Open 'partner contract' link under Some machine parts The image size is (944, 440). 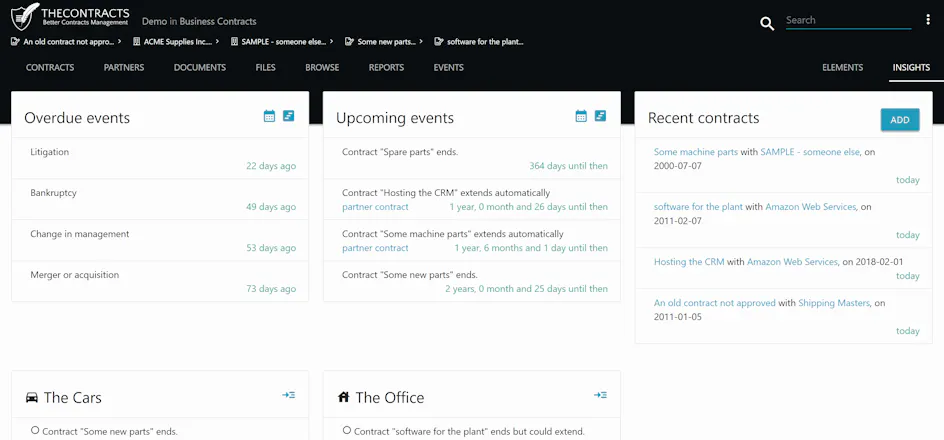(375, 247)
